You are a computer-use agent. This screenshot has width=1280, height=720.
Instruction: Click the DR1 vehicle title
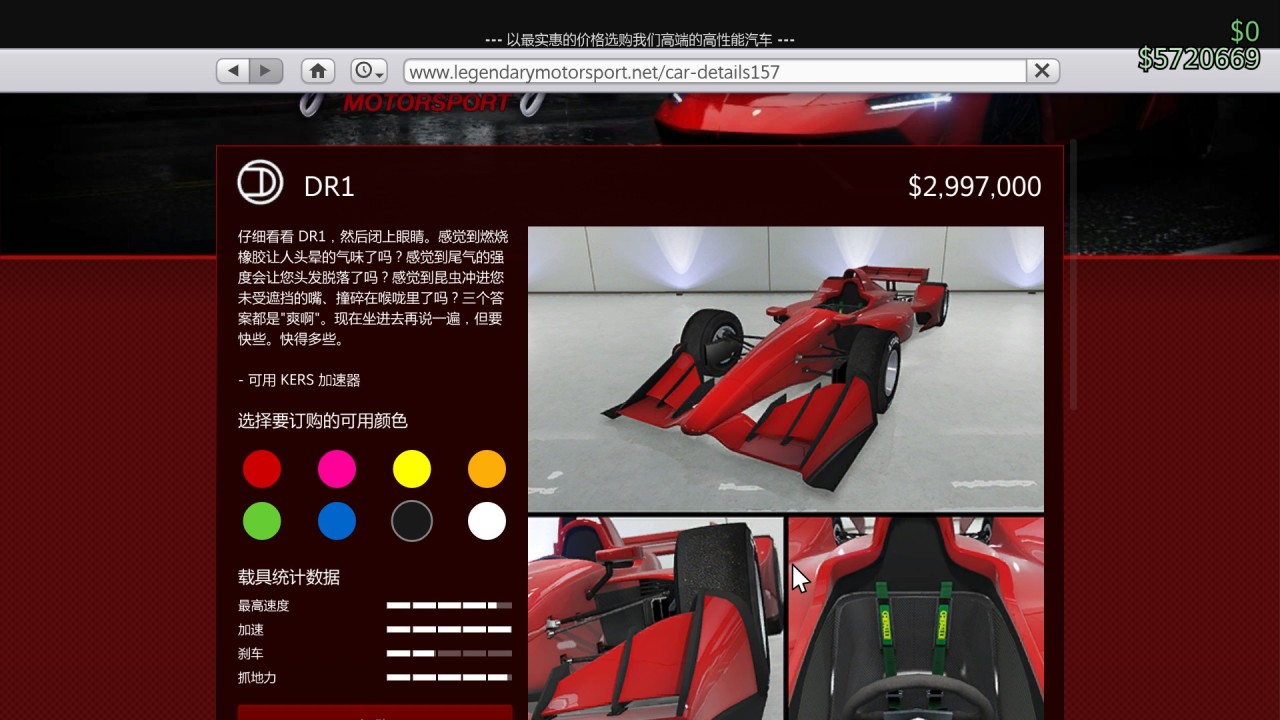pos(329,187)
